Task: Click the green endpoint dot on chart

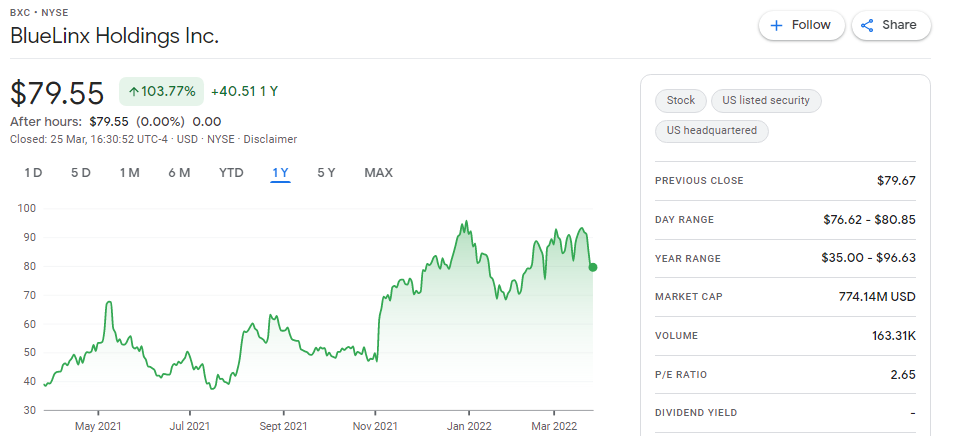Action: (x=593, y=267)
